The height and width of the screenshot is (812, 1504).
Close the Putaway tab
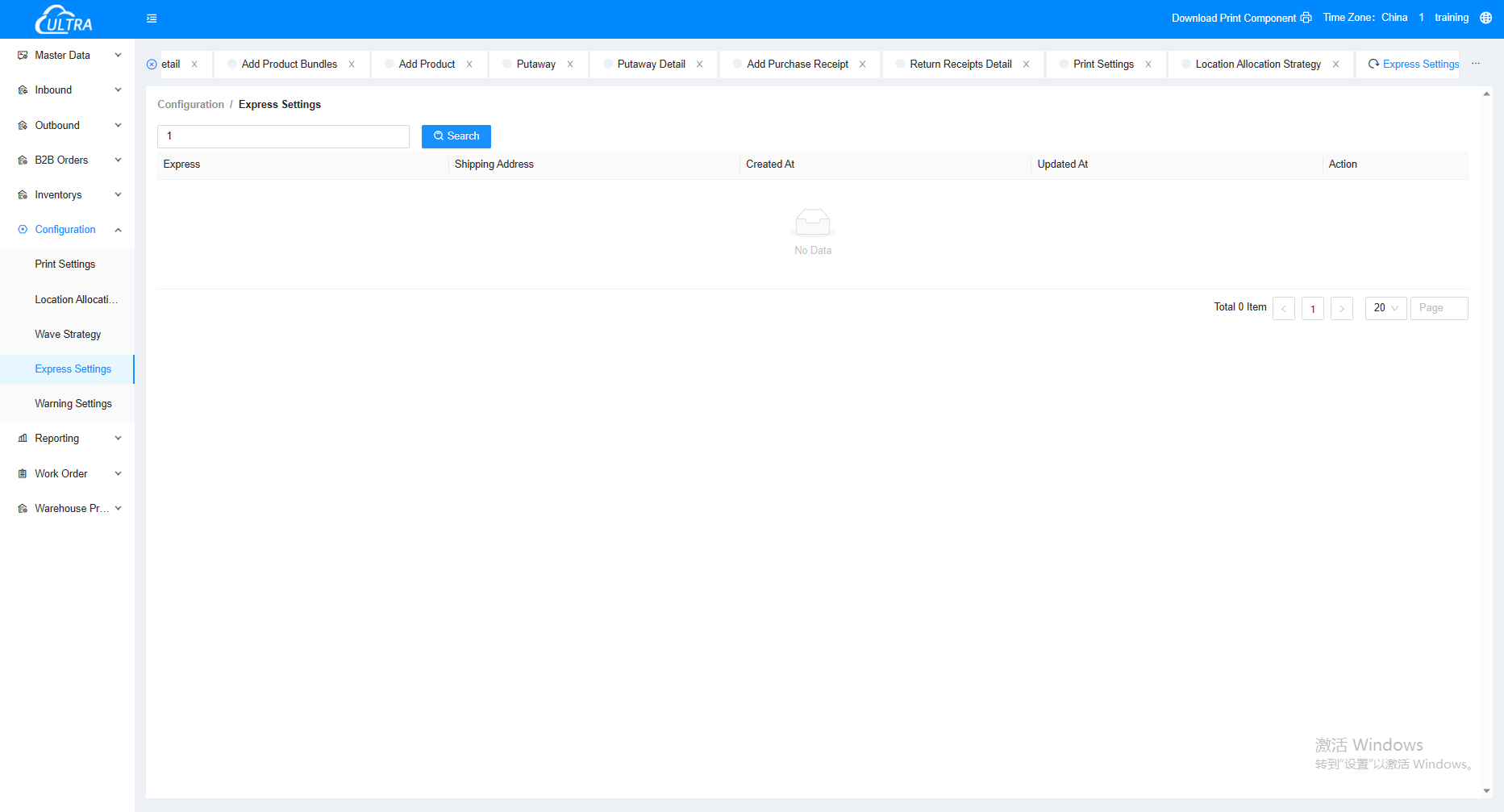[570, 65]
